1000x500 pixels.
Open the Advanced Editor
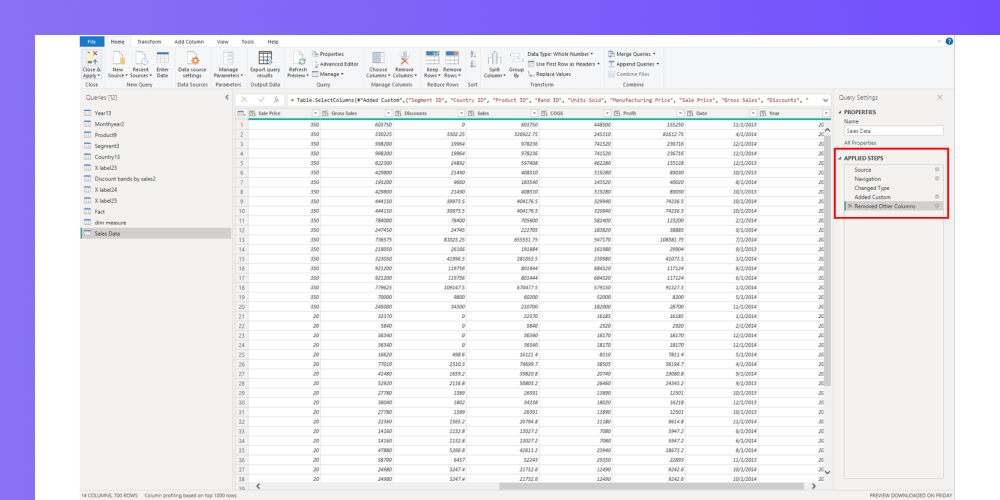[335, 64]
